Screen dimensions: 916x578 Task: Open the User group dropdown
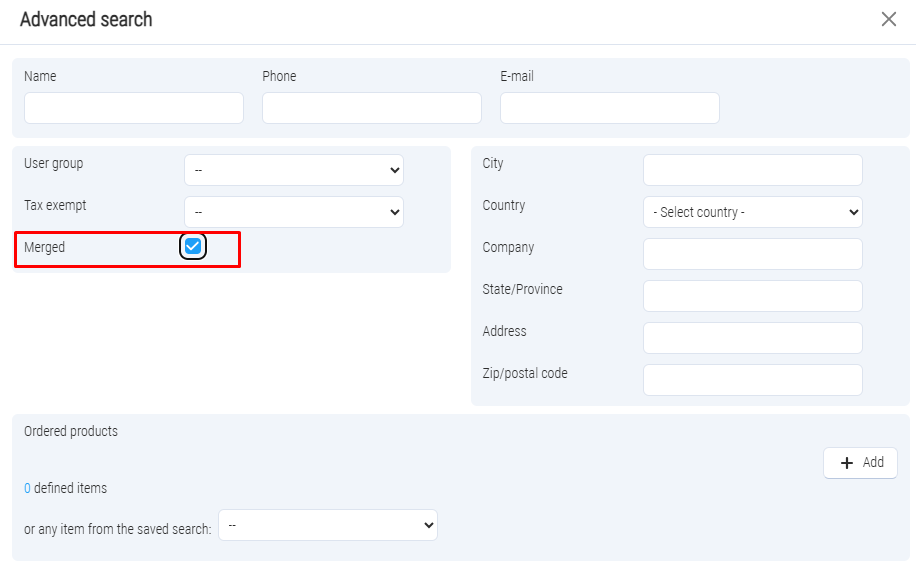[x=293, y=170]
